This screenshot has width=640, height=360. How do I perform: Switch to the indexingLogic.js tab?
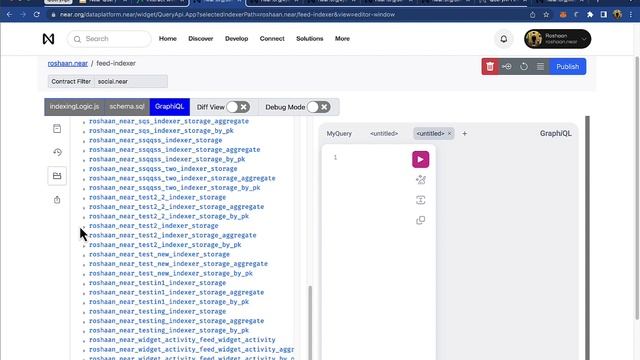(x=74, y=107)
